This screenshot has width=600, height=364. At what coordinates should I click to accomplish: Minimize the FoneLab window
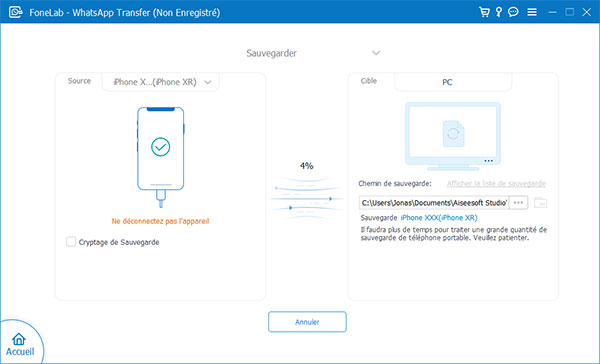click(x=553, y=12)
